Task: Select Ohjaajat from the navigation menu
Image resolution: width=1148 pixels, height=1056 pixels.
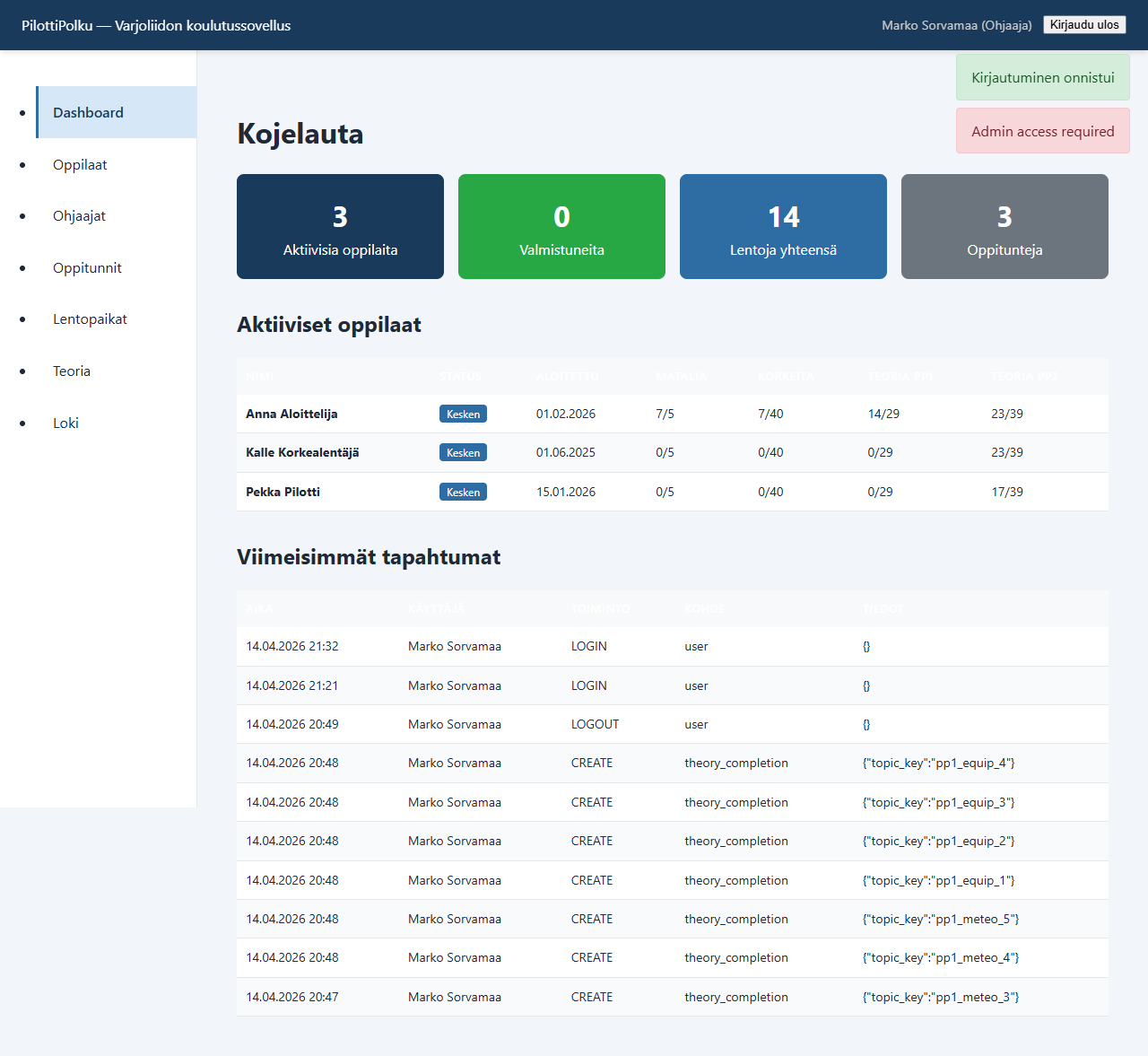Action: (78, 215)
